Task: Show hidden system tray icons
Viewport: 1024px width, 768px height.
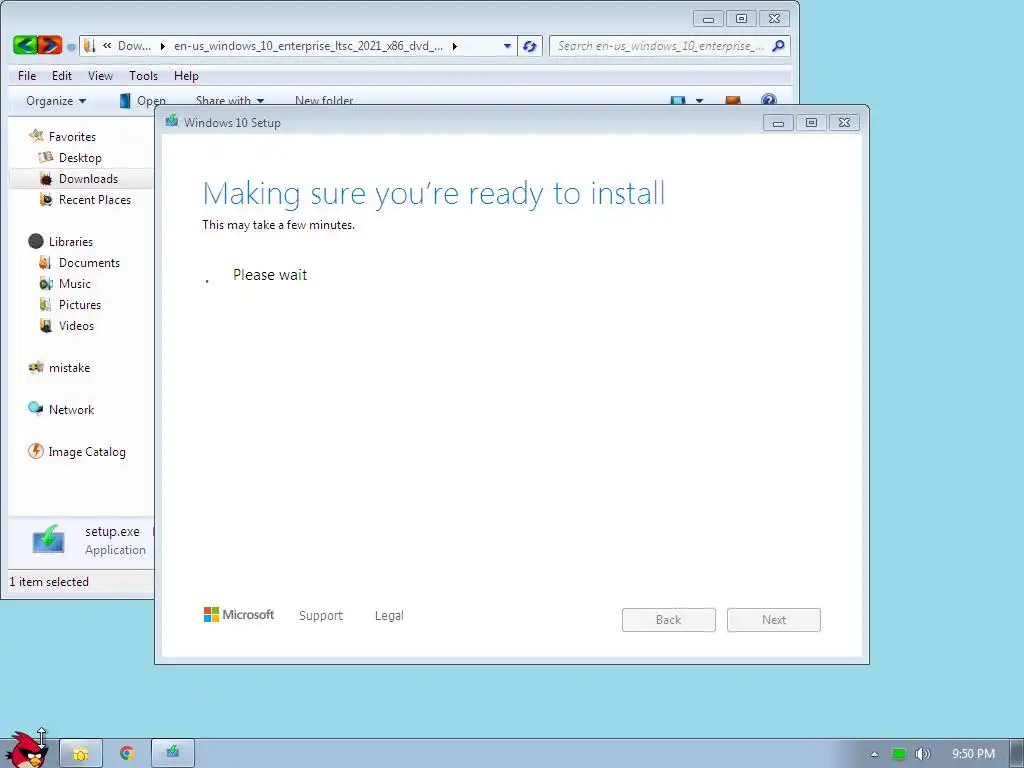Action: [x=874, y=754]
